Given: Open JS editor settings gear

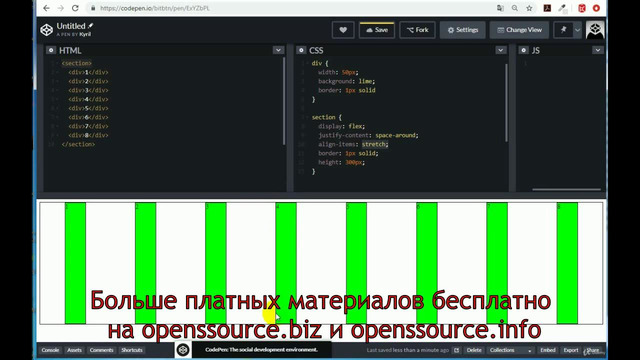Looking at the screenshot, I should point(523,50).
